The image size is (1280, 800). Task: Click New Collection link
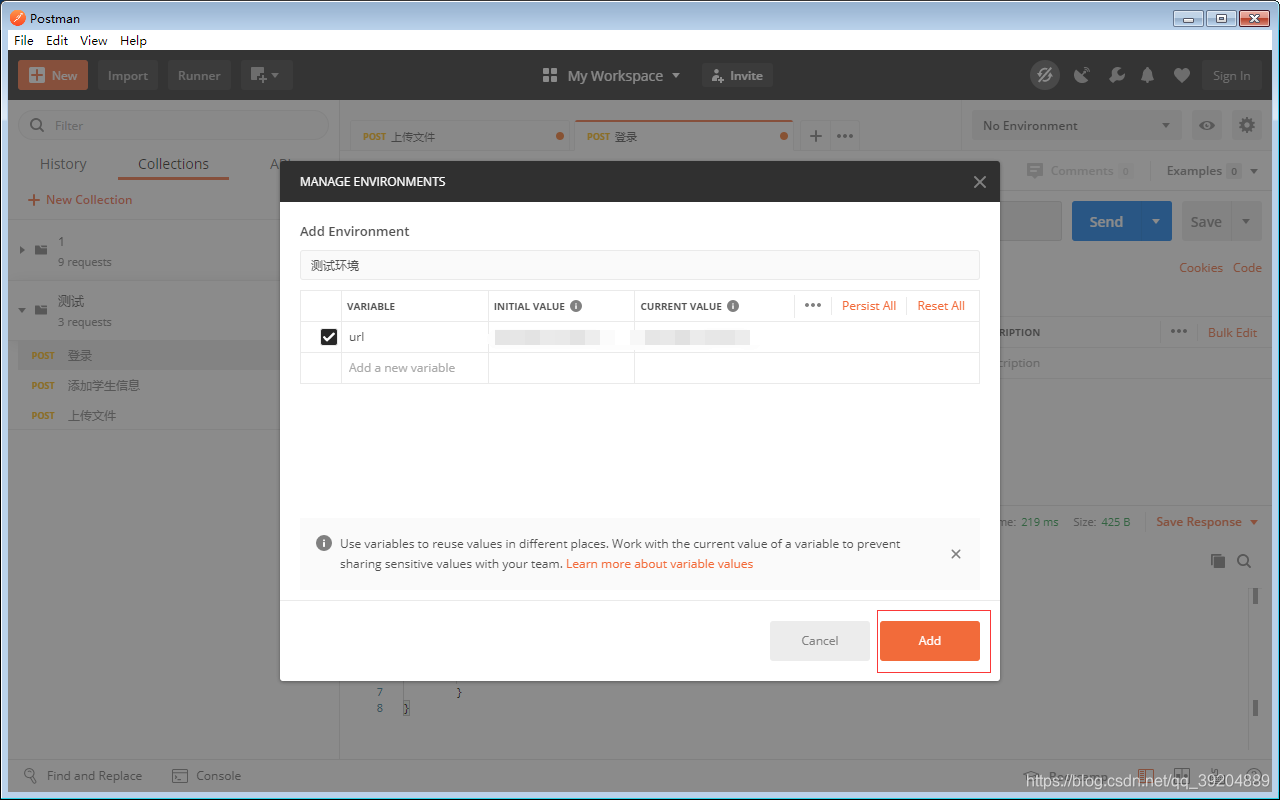coord(80,200)
